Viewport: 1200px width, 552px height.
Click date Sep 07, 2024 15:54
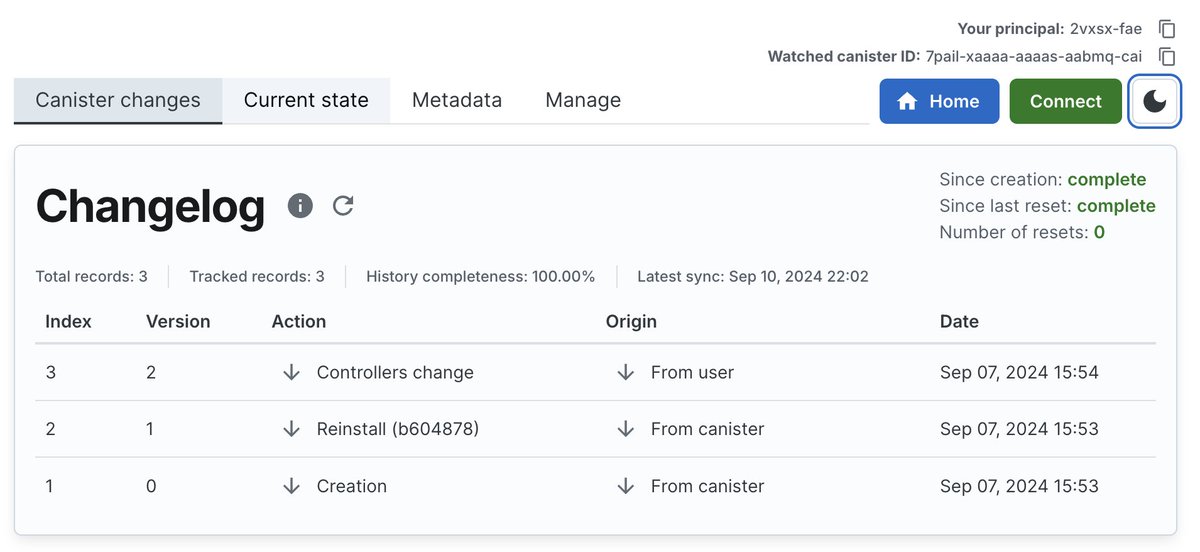coord(1019,372)
